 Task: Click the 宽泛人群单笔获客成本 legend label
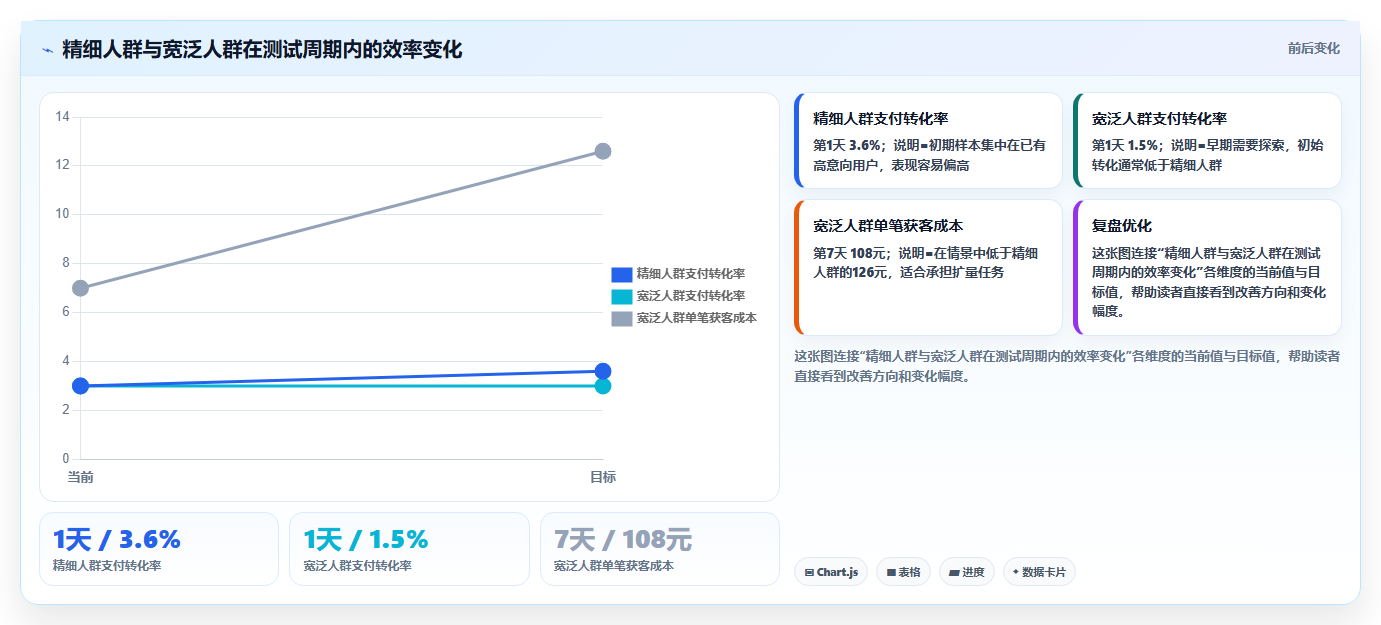click(x=696, y=318)
